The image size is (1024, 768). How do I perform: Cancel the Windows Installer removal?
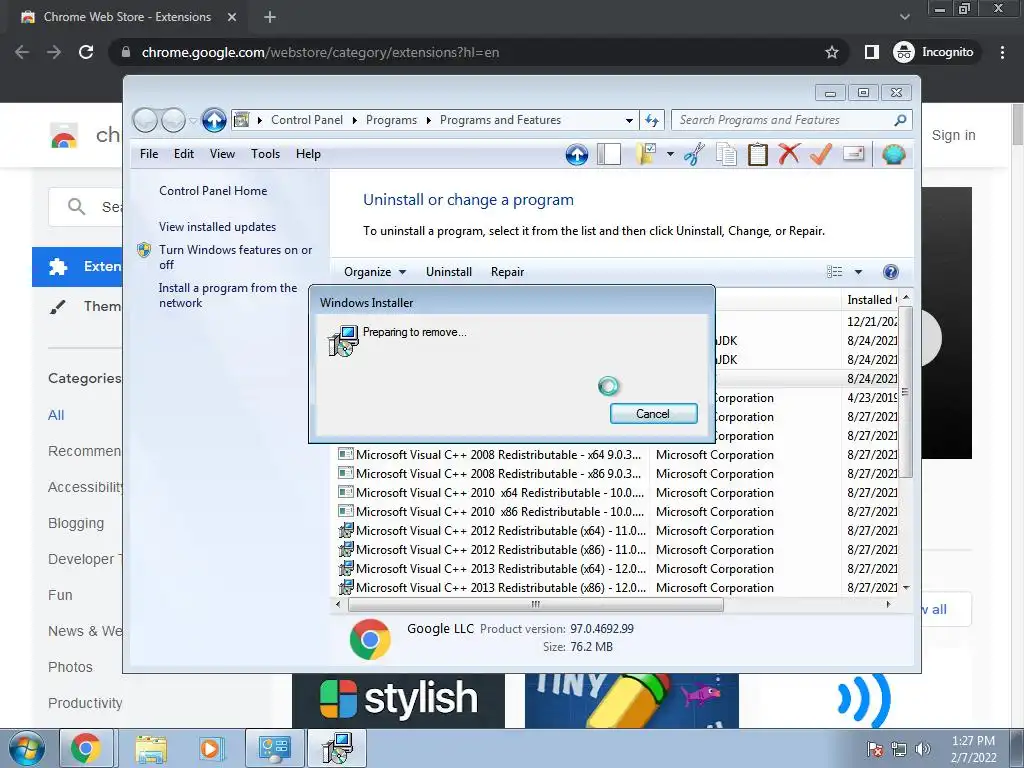[x=653, y=414]
